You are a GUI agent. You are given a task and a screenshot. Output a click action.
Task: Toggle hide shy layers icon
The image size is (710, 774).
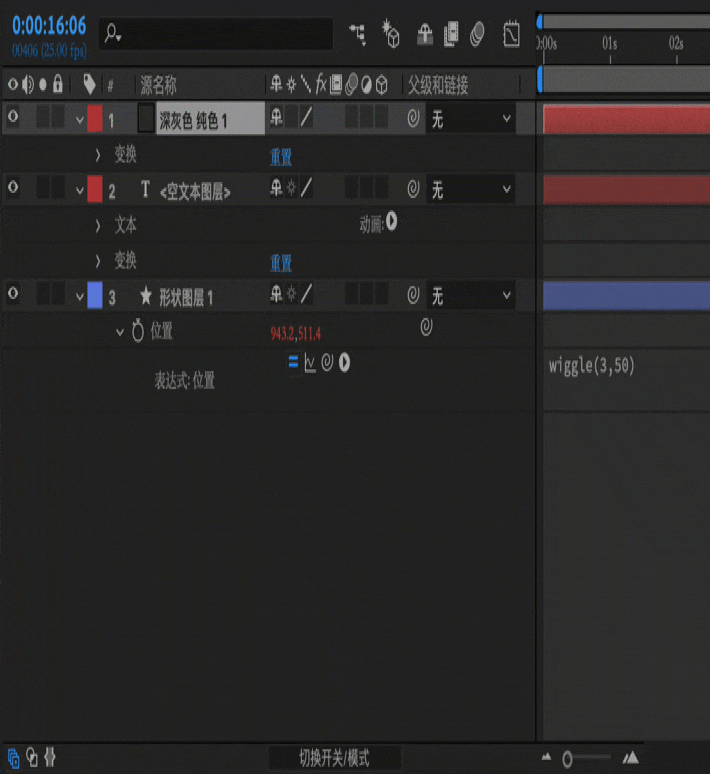(x=424, y=35)
